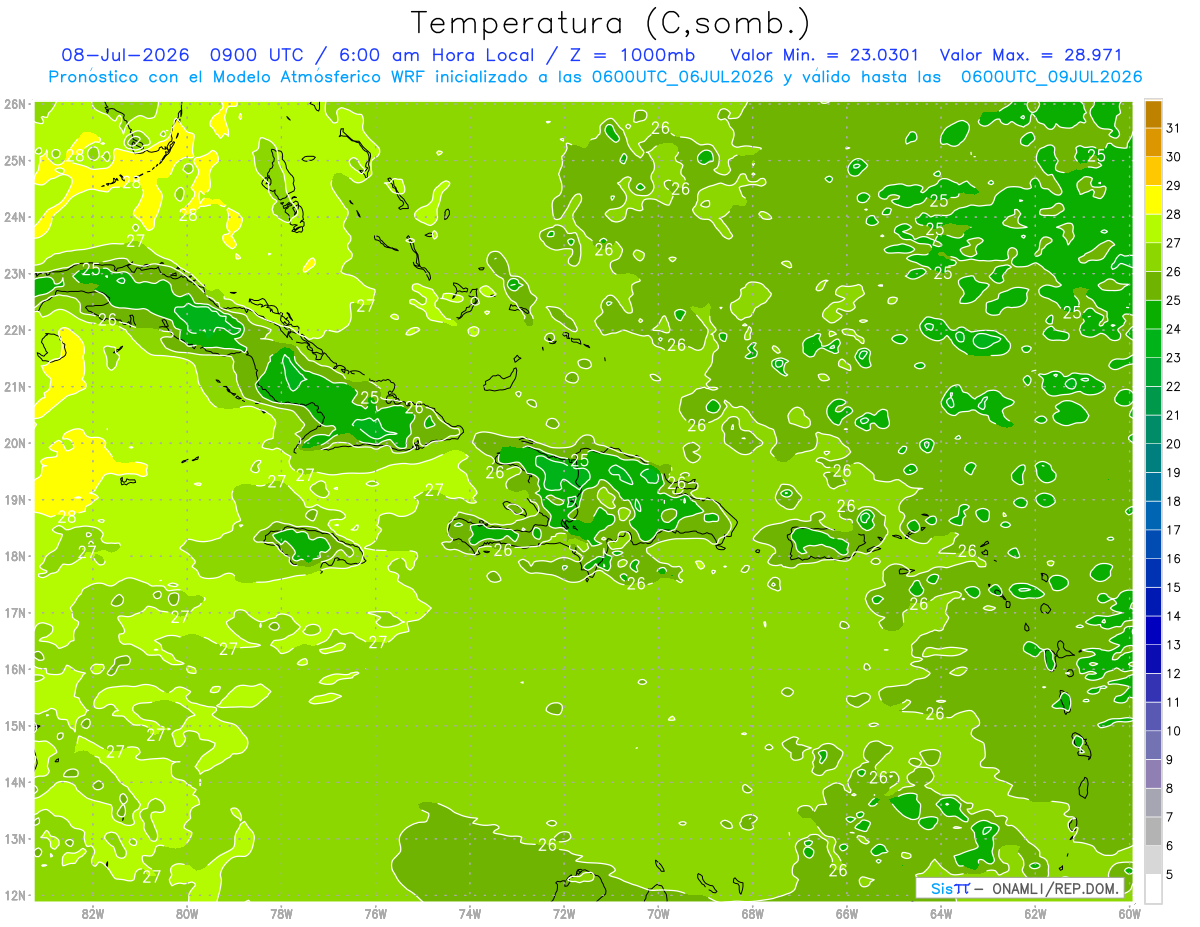The width and height of the screenshot is (1200, 927).
Task: Click the "20" color bar label
Action: 1174,444
